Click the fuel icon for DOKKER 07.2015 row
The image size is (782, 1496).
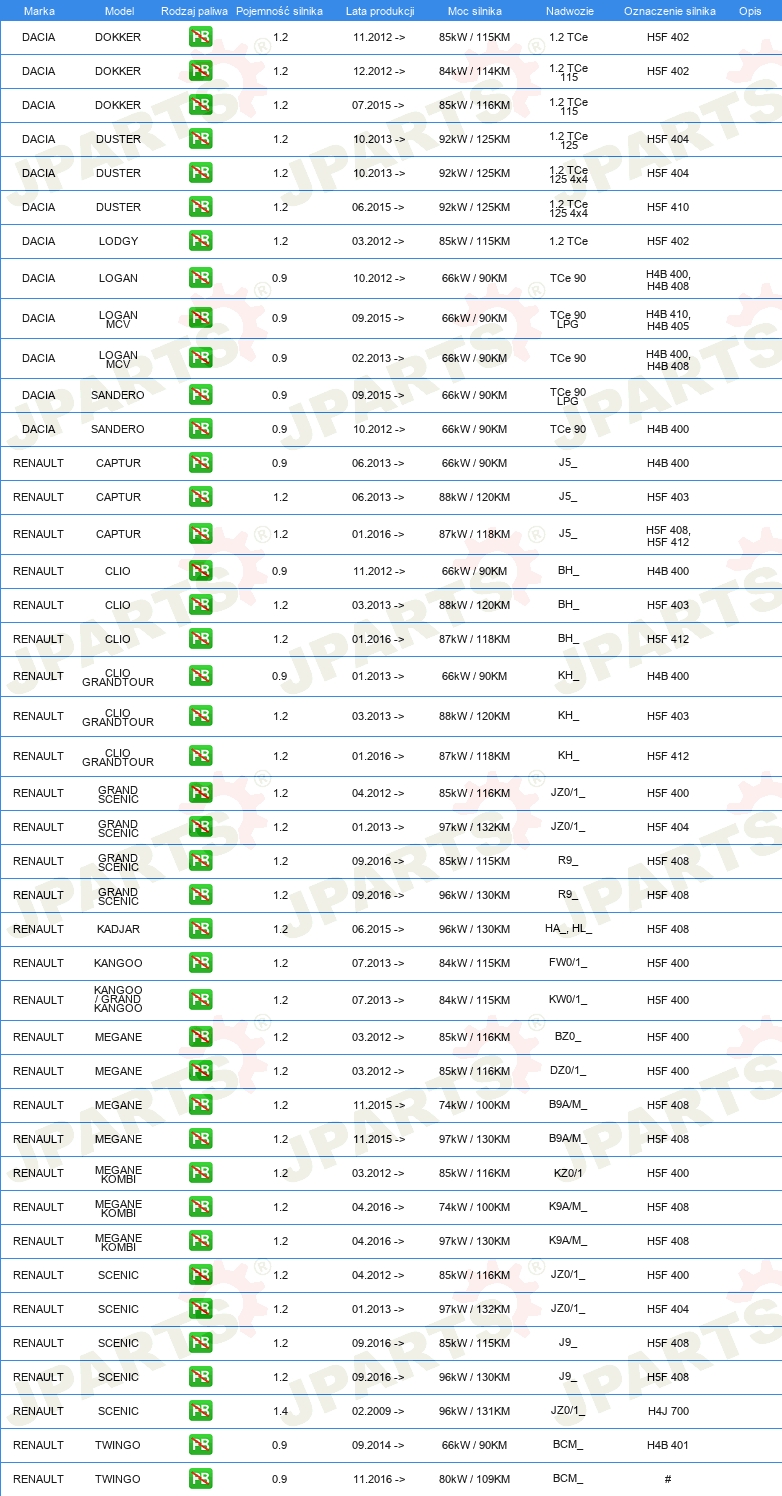tap(200, 105)
